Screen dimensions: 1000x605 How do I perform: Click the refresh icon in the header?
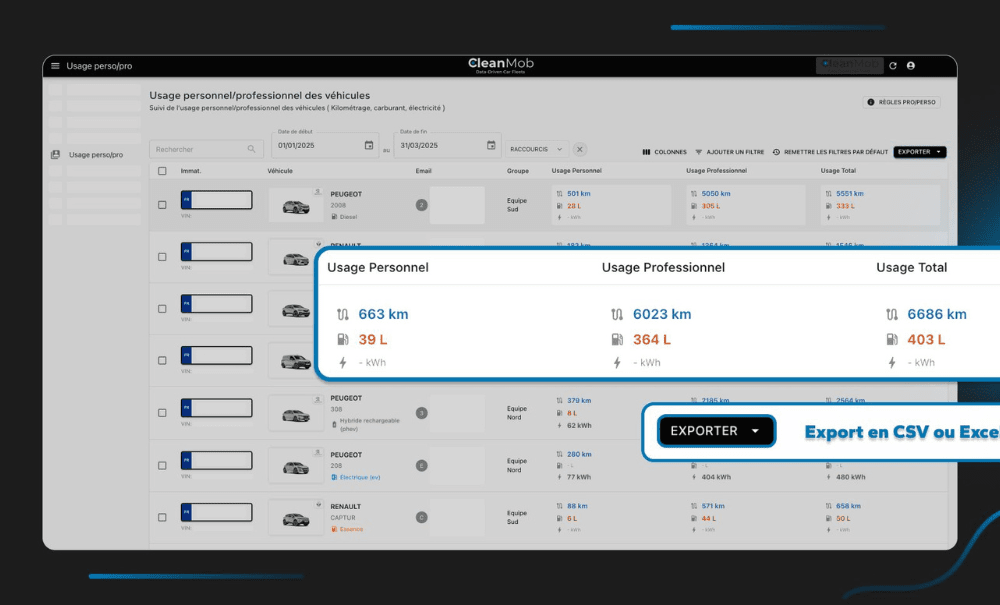pos(893,66)
